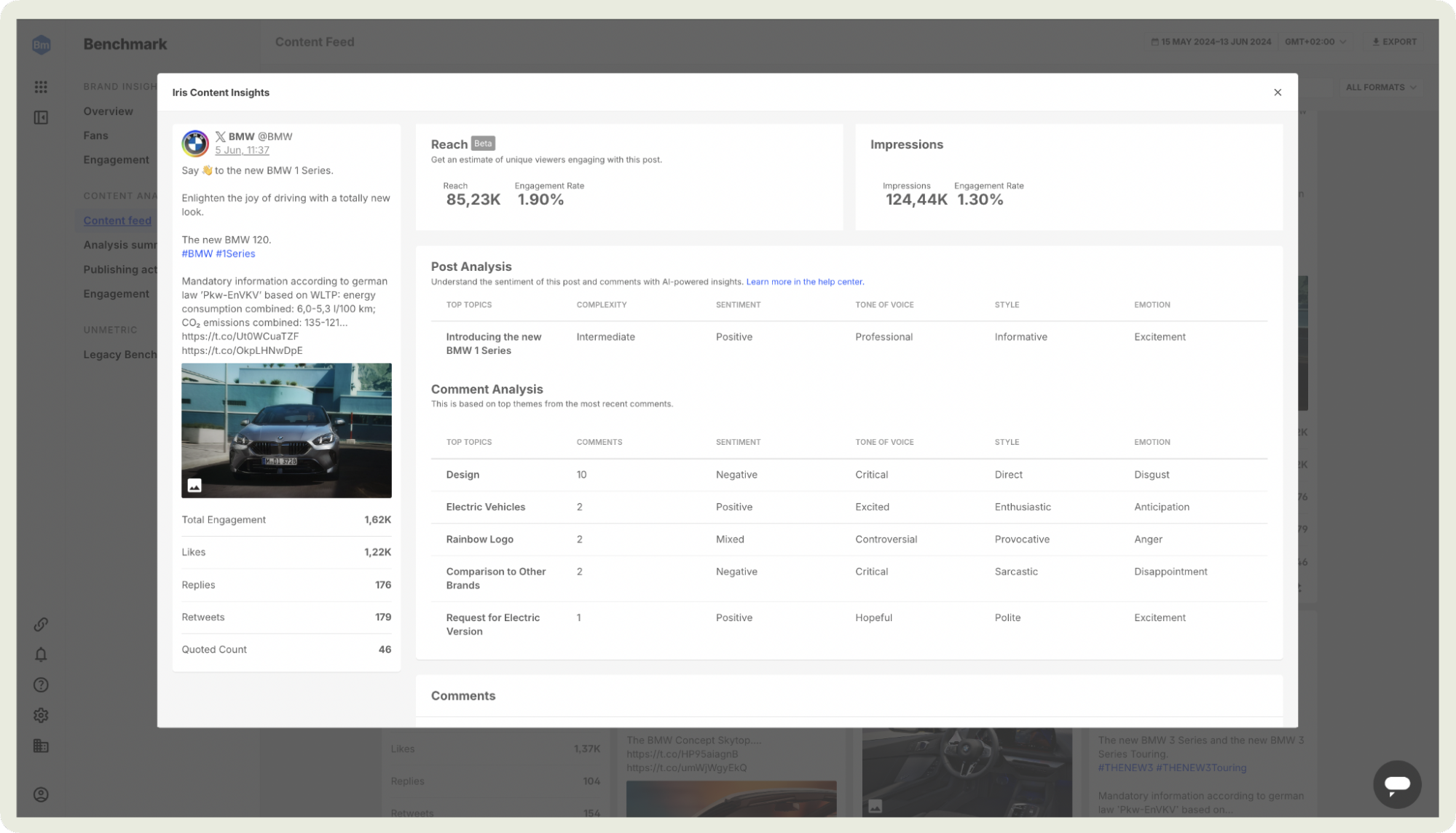
Task: Select Overview in the sidebar menu
Action: pos(108,111)
